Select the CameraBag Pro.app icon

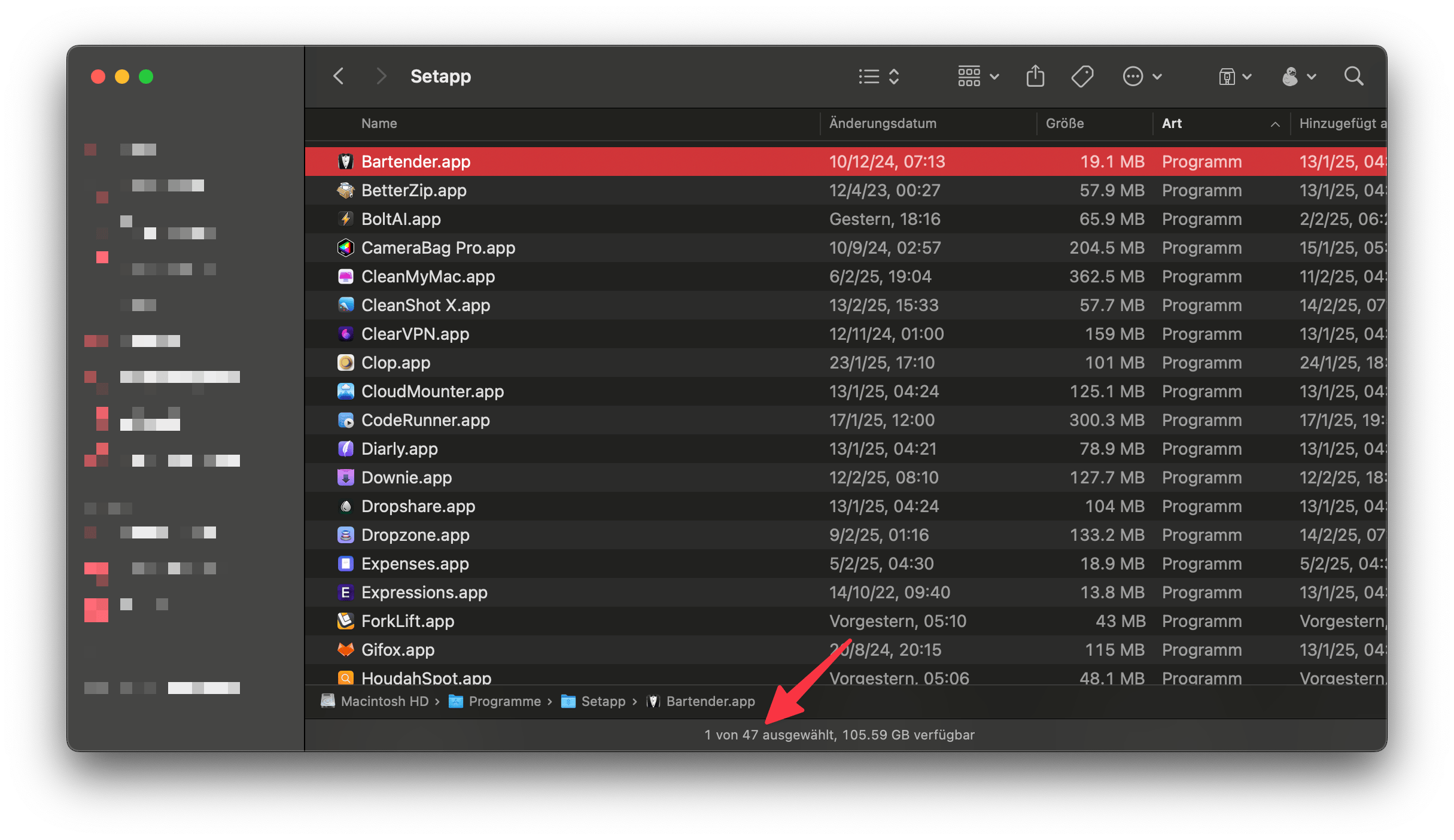click(x=346, y=248)
